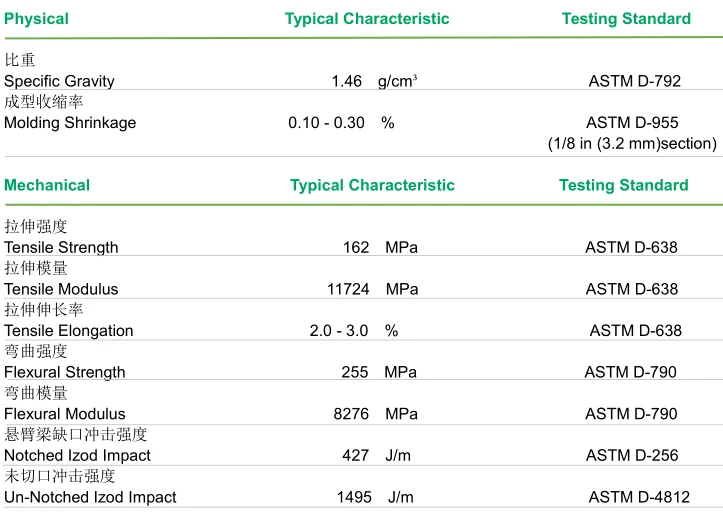Select the Tensile Modulus label
Viewport: 723px width, 518px height.
61,289
